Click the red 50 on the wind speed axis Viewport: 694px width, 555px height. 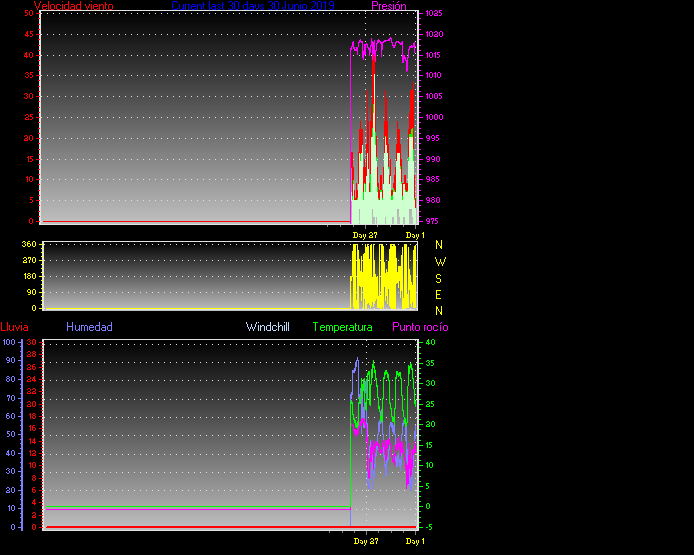tap(29, 13)
